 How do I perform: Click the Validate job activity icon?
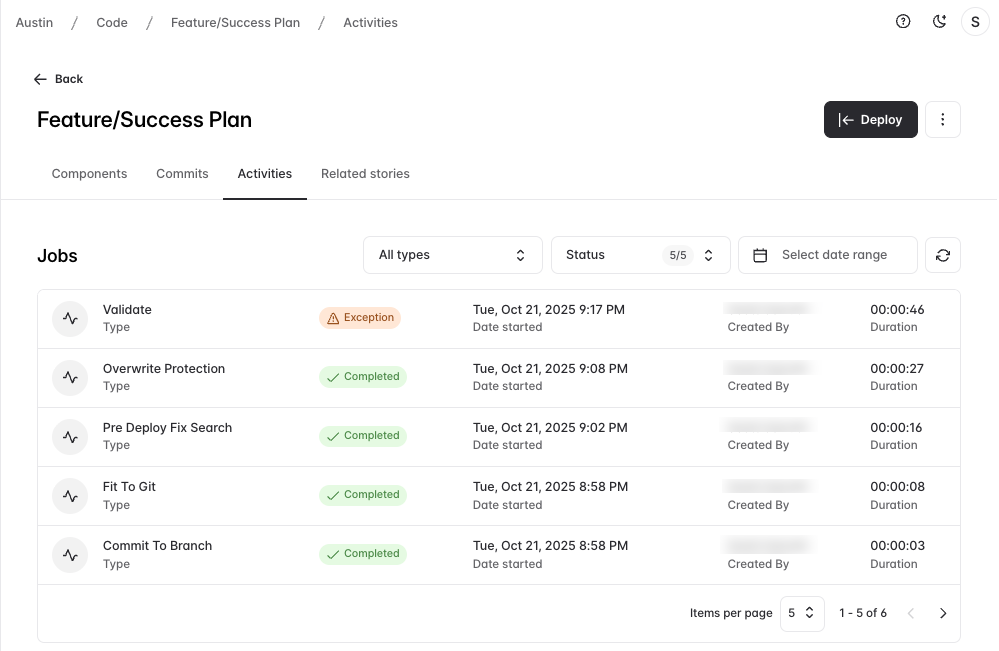pyautogui.click(x=70, y=319)
